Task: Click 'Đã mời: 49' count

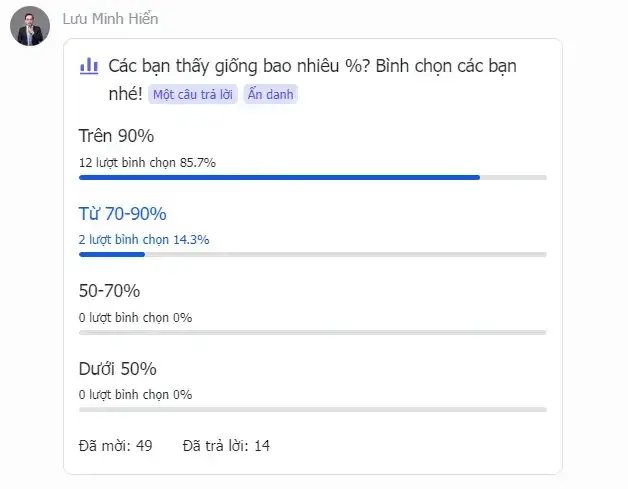Action: coord(115,446)
